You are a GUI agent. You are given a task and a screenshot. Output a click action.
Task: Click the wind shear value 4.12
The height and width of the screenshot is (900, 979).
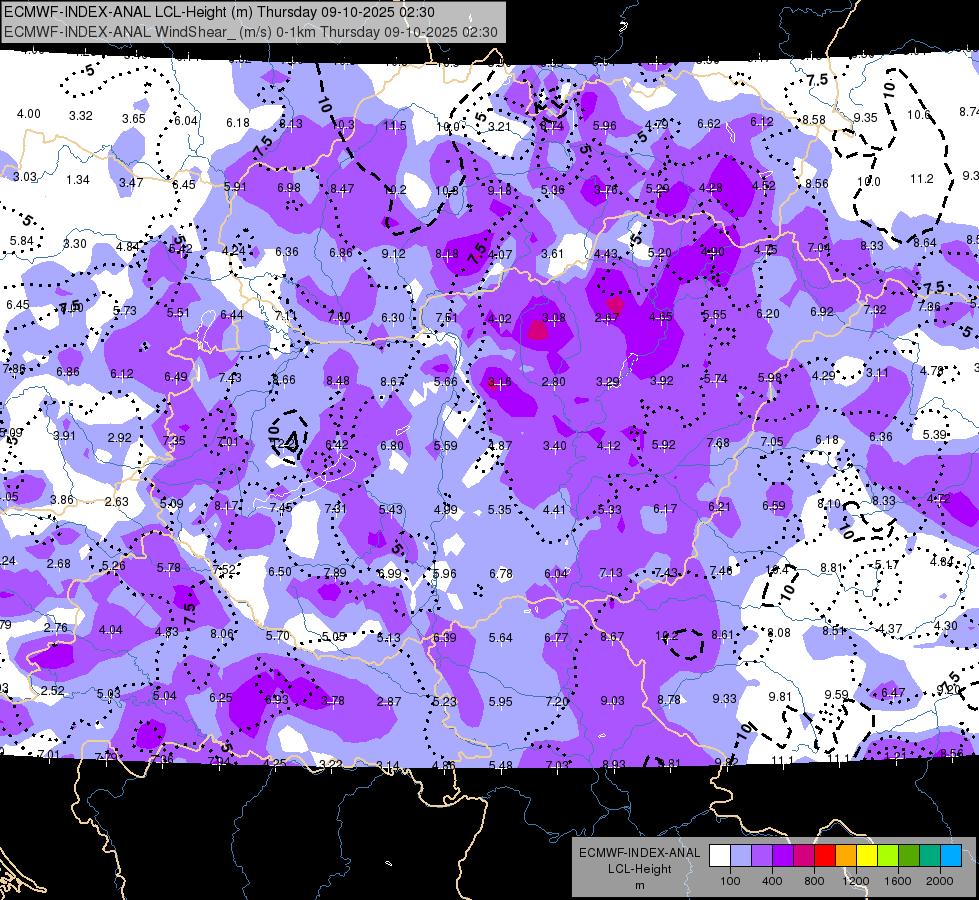click(608, 445)
